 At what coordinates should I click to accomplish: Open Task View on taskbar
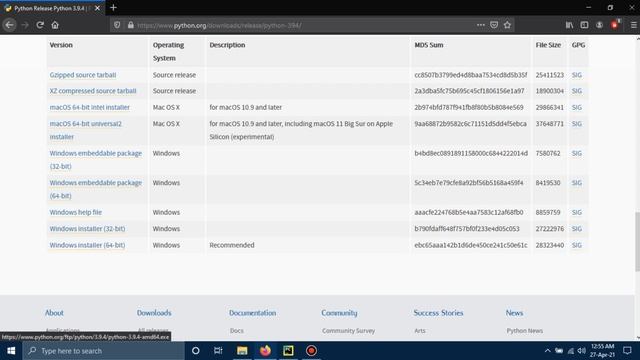tap(218, 351)
